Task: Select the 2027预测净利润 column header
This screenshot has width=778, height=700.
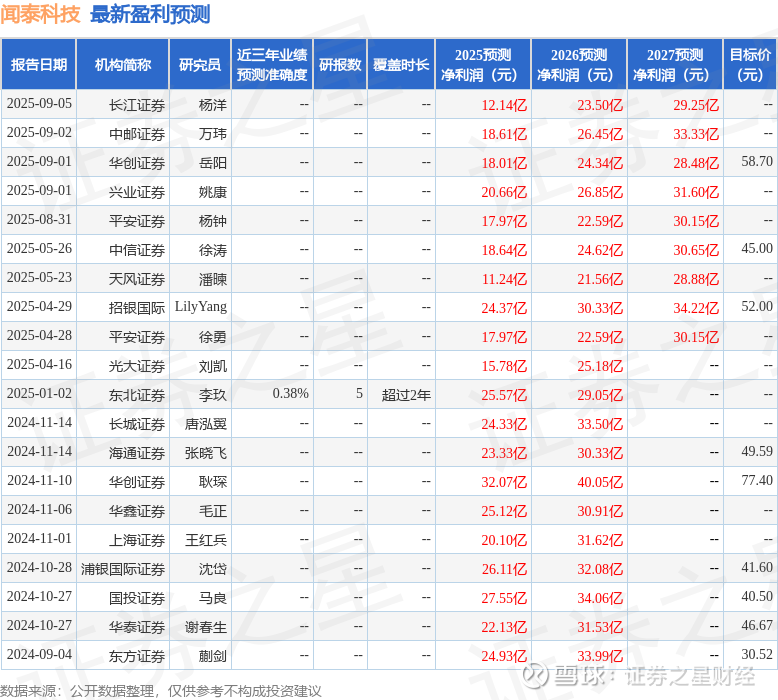Action: pyautogui.click(x=675, y=64)
